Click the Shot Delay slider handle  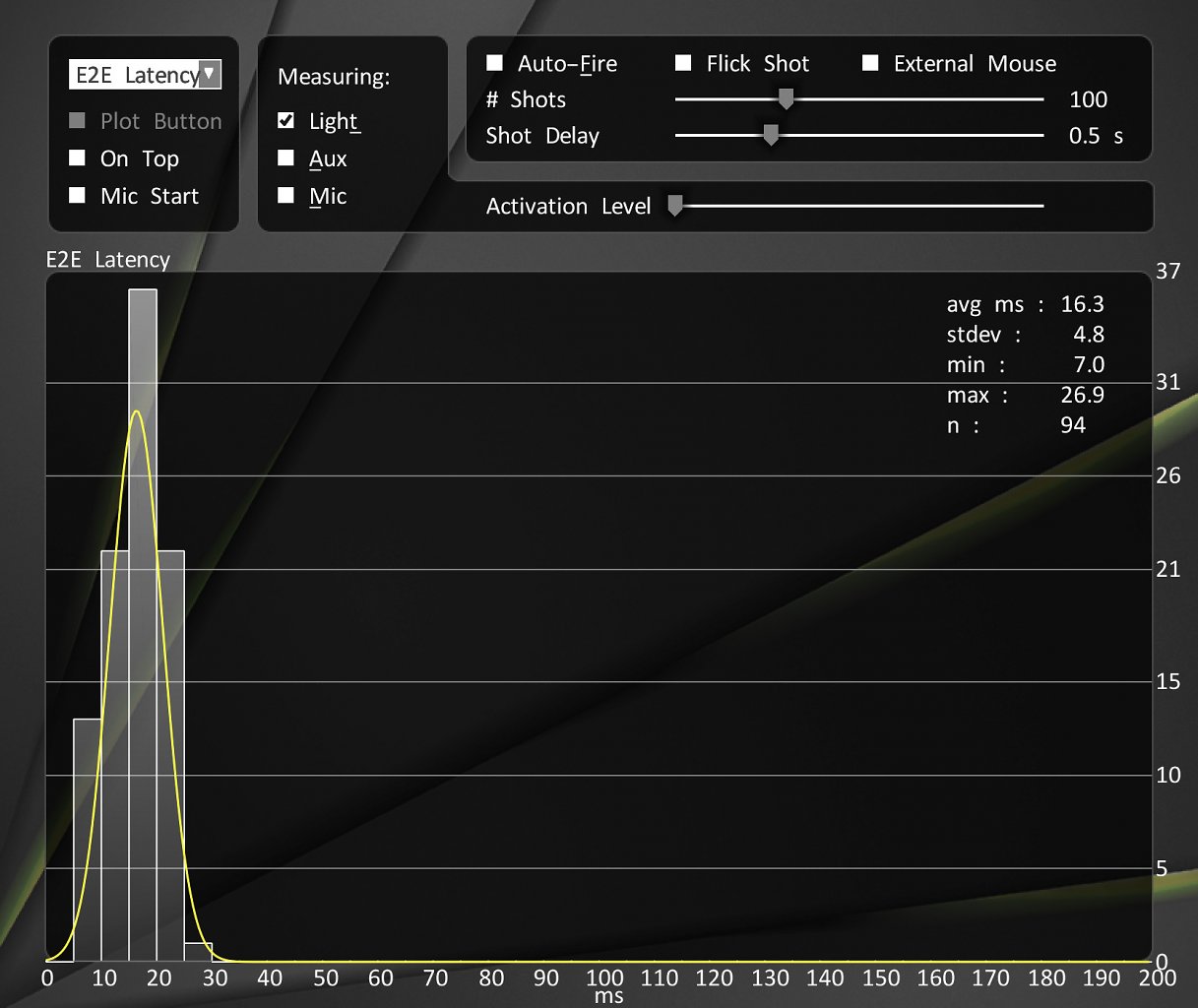pyautogui.click(x=771, y=136)
